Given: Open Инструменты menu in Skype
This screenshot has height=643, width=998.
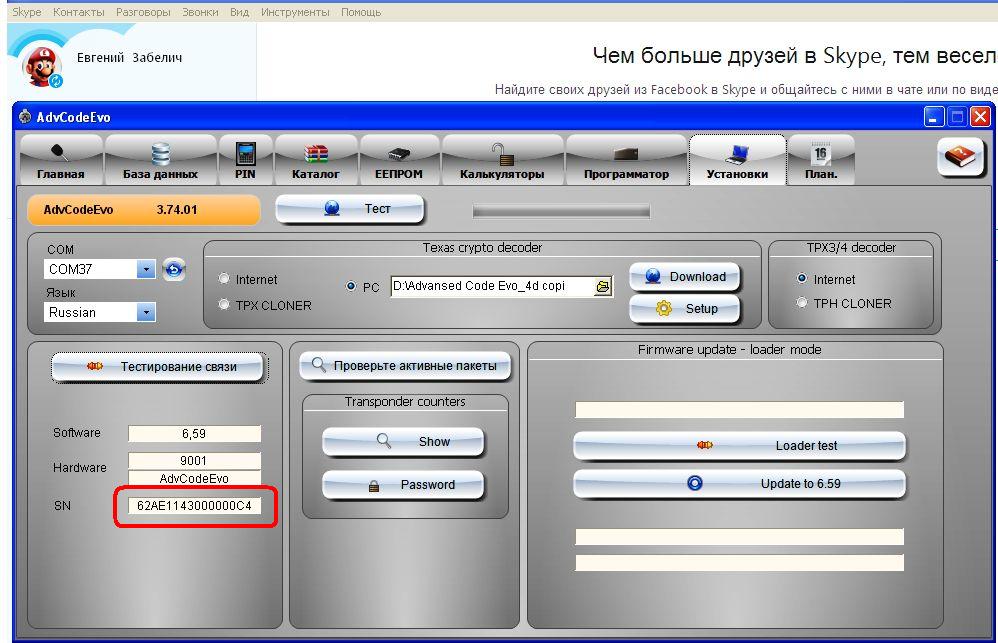Looking at the screenshot, I should tap(295, 12).
